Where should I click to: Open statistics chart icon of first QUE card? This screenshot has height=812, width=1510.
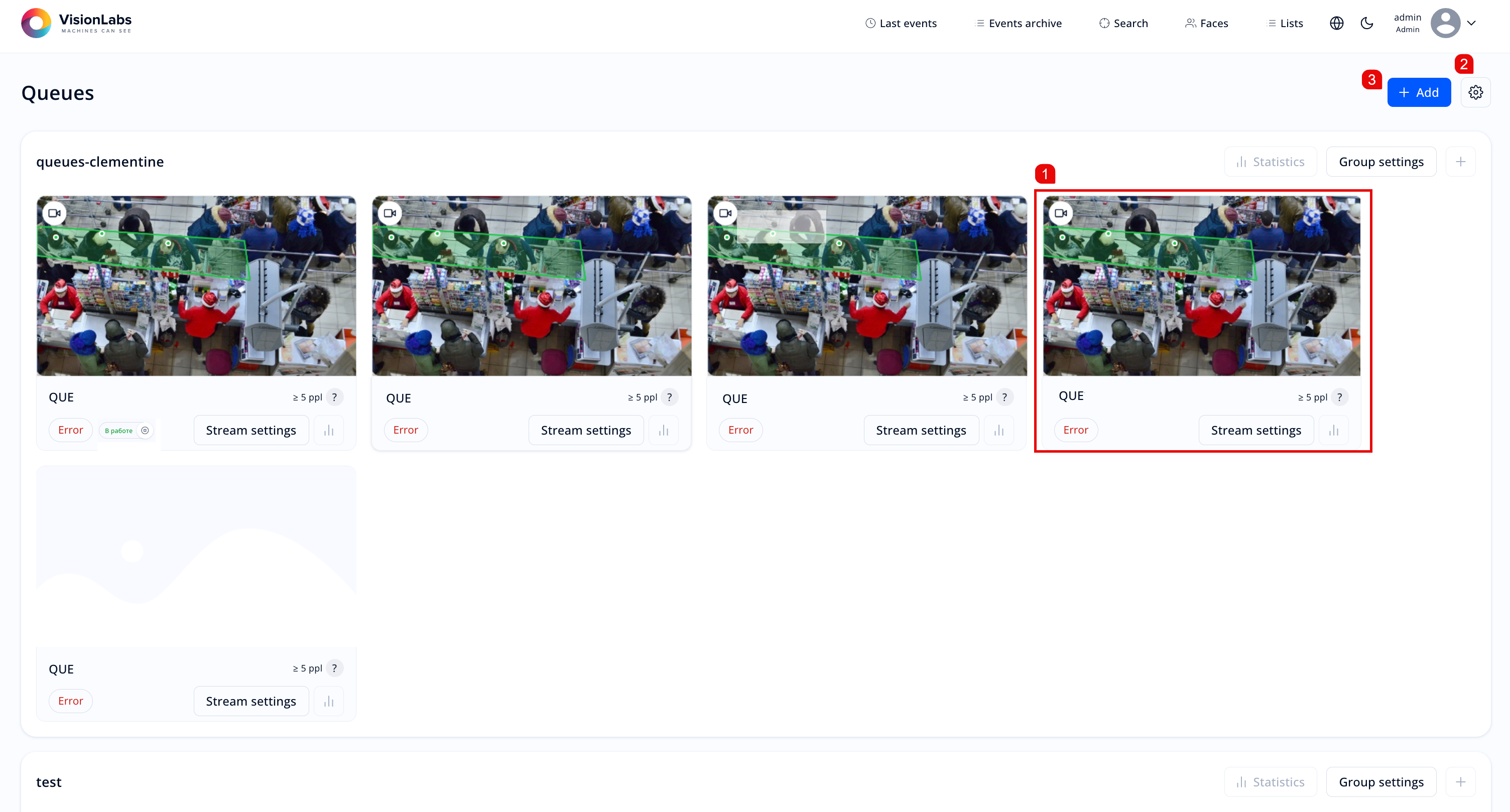pyautogui.click(x=329, y=431)
